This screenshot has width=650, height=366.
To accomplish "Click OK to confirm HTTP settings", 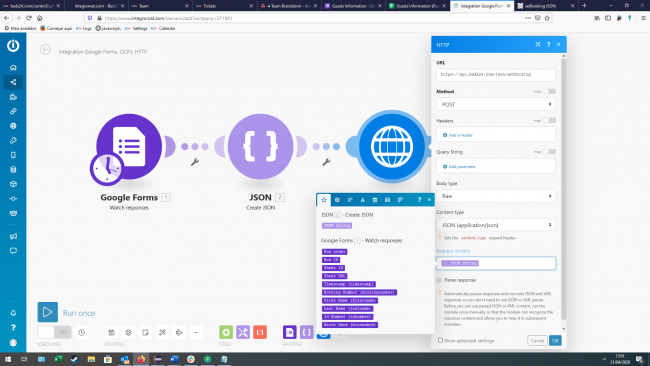I will [555, 340].
